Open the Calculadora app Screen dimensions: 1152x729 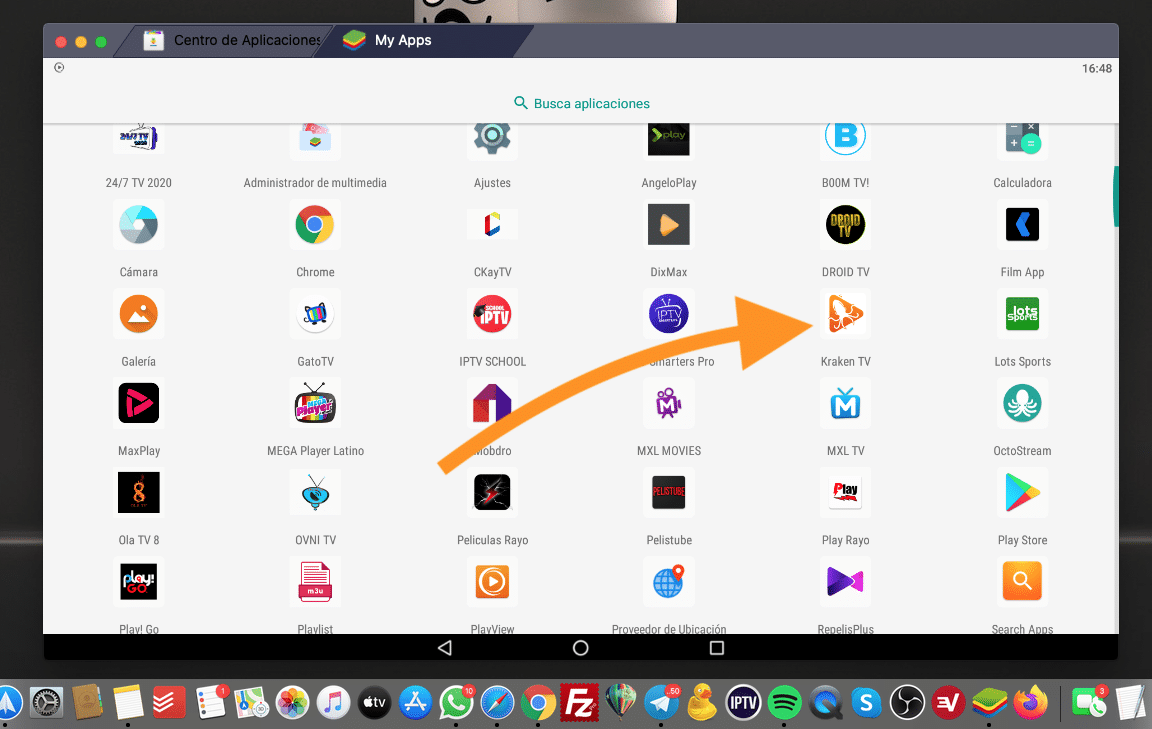coord(1022,138)
